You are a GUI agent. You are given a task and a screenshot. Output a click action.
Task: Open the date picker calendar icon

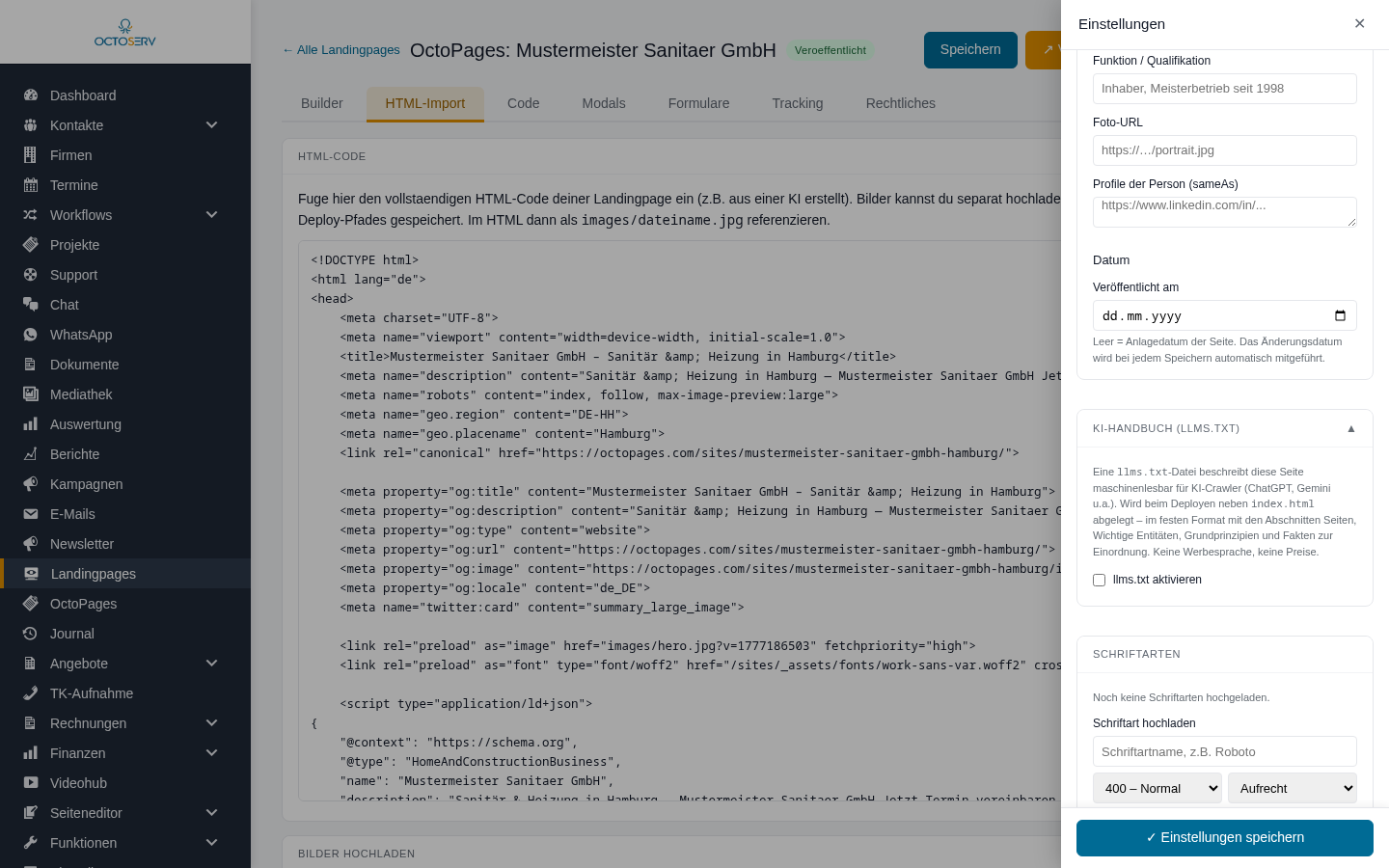[x=1340, y=315]
